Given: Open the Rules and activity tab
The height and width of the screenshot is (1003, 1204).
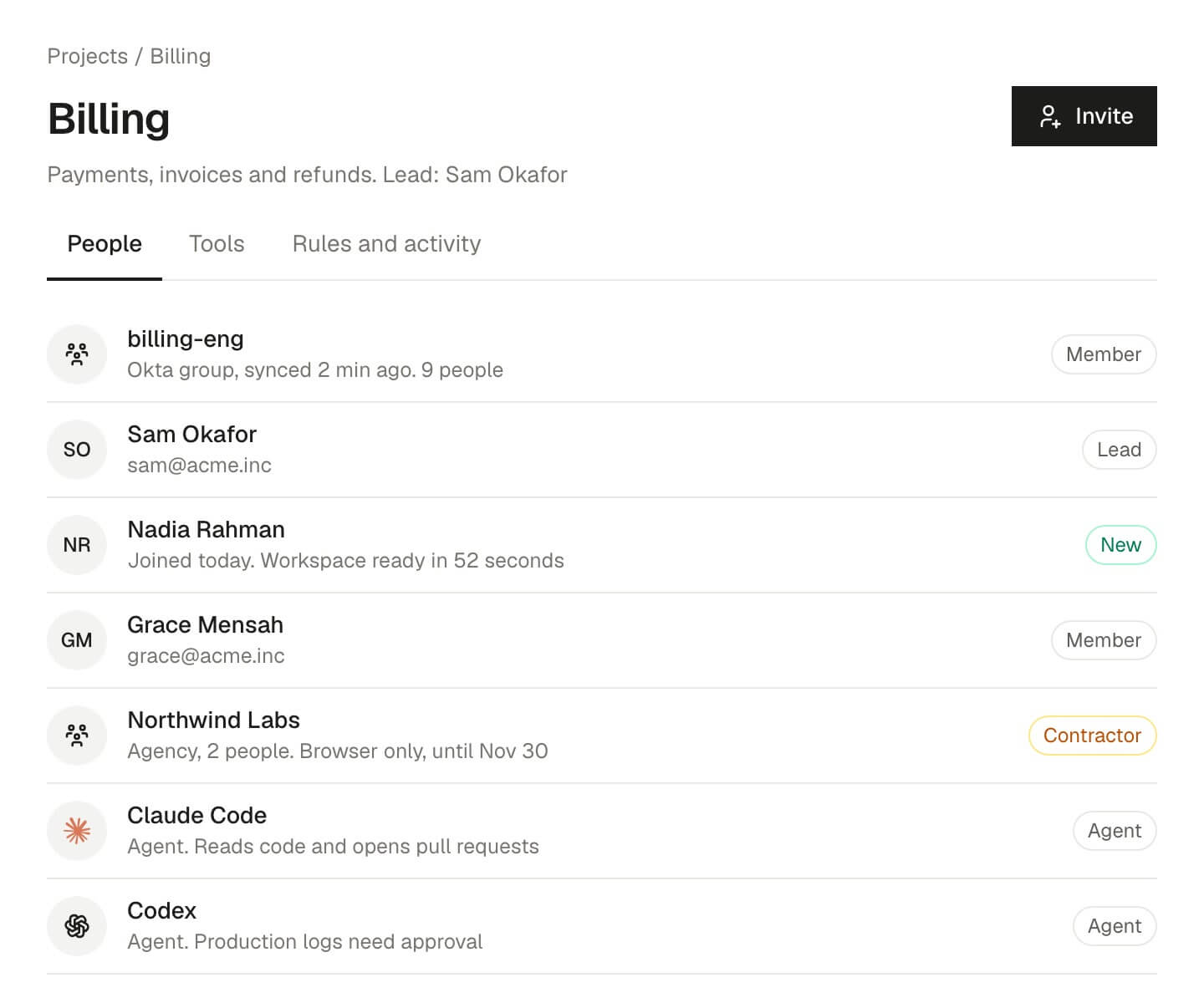Looking at the screenshot, I should coord(386,244).
